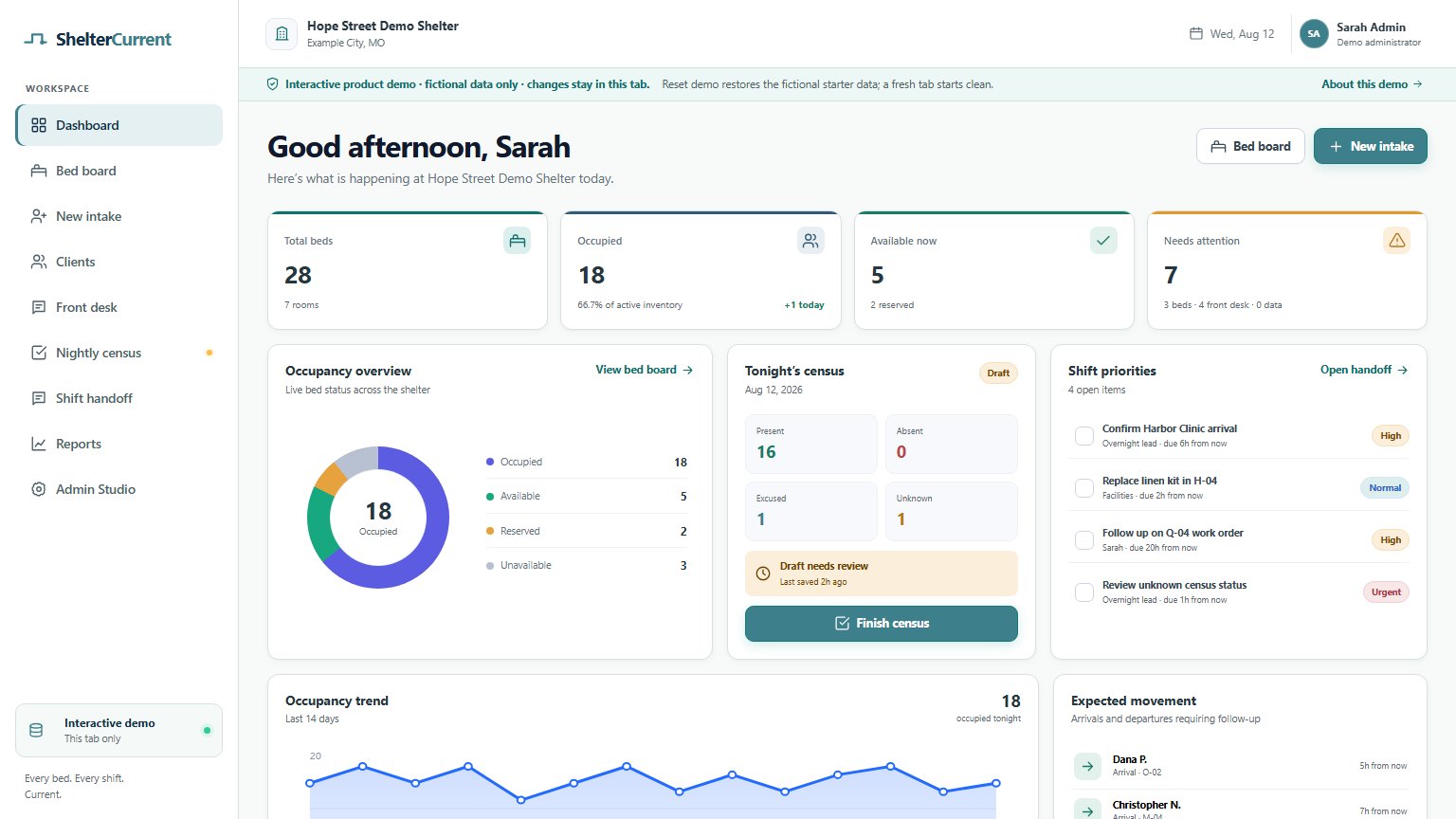Click the Reserved orange legend dot

pyautogui.click(x=490, y=531)
